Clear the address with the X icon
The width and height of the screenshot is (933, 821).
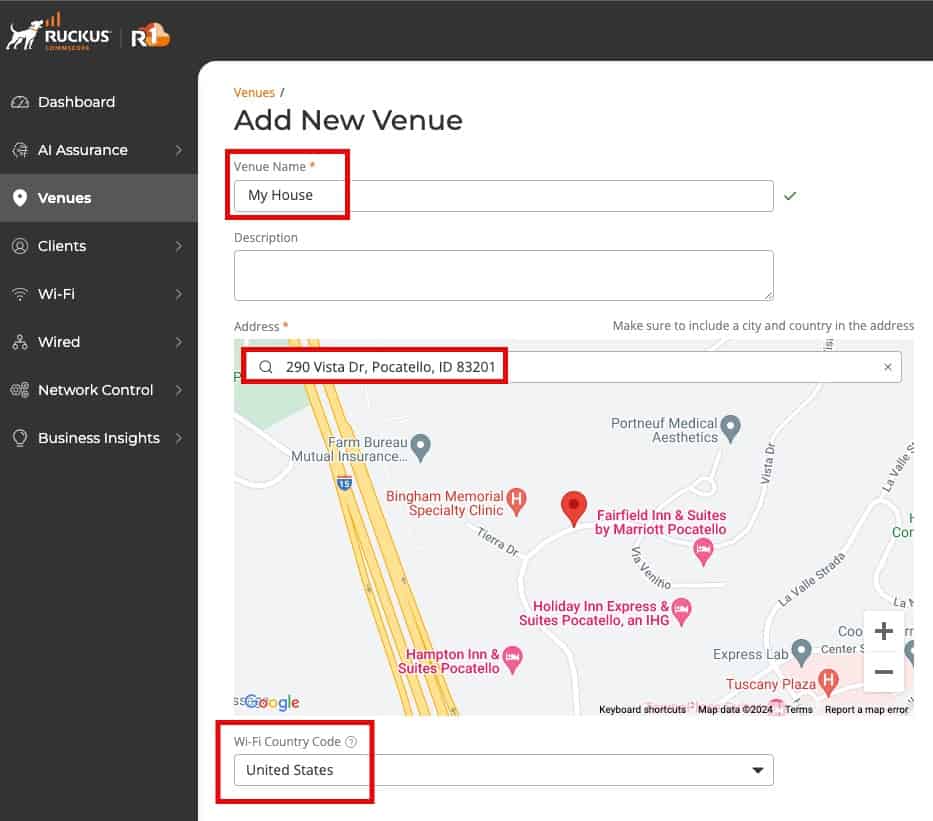click(x=887, y=367)
